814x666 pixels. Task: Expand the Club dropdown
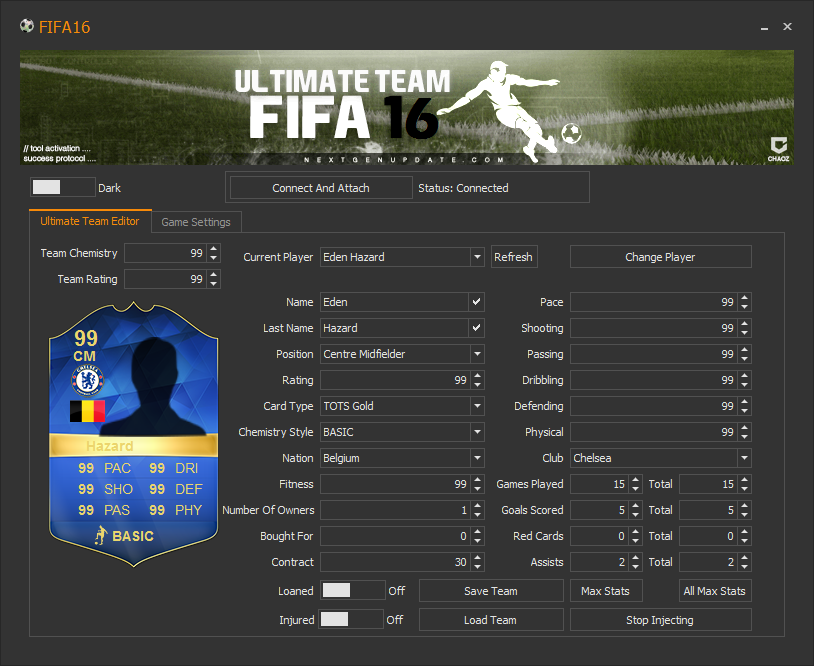[744, 458]
